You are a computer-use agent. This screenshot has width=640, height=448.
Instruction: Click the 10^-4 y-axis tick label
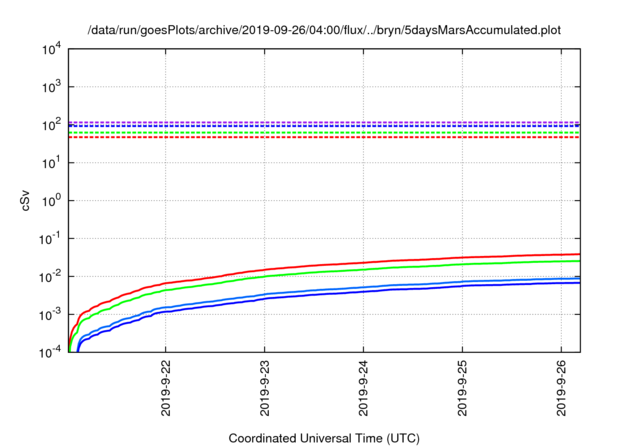50,352
